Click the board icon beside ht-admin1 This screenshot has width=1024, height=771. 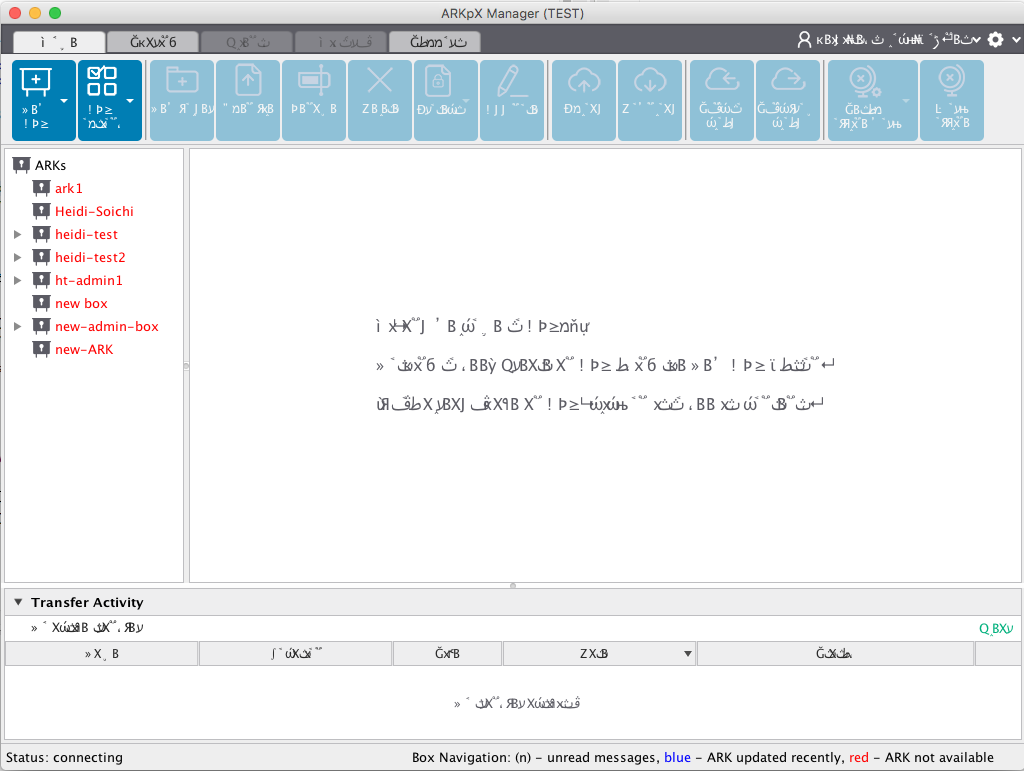pos(41,280)
